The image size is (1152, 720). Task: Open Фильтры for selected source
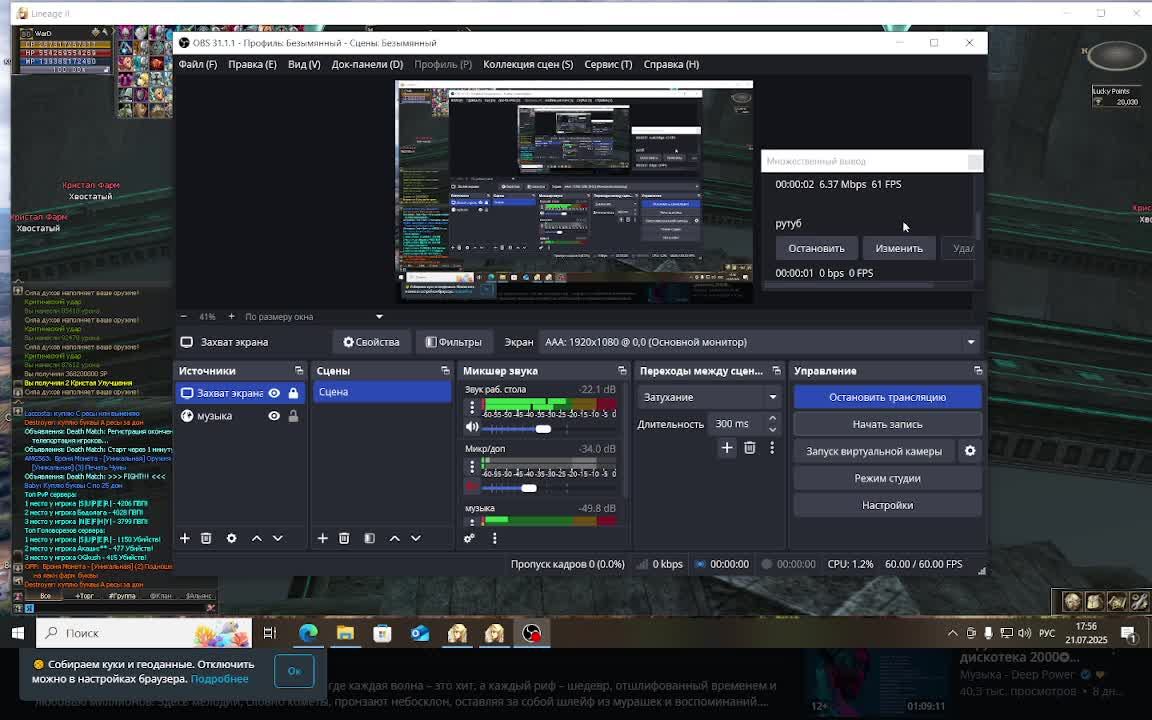click(x=454, y=342)
